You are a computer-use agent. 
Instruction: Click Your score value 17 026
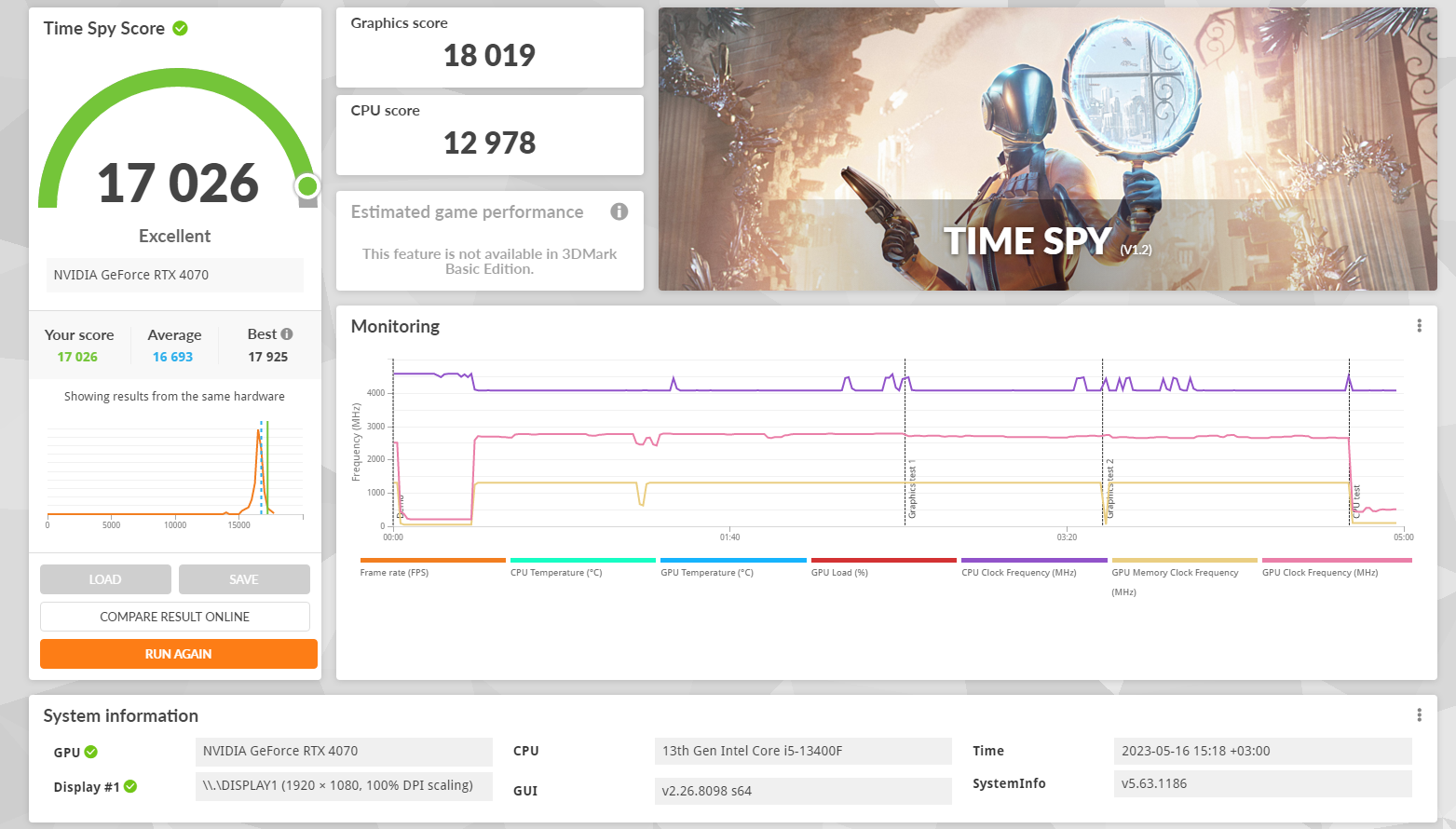(77, 357)
